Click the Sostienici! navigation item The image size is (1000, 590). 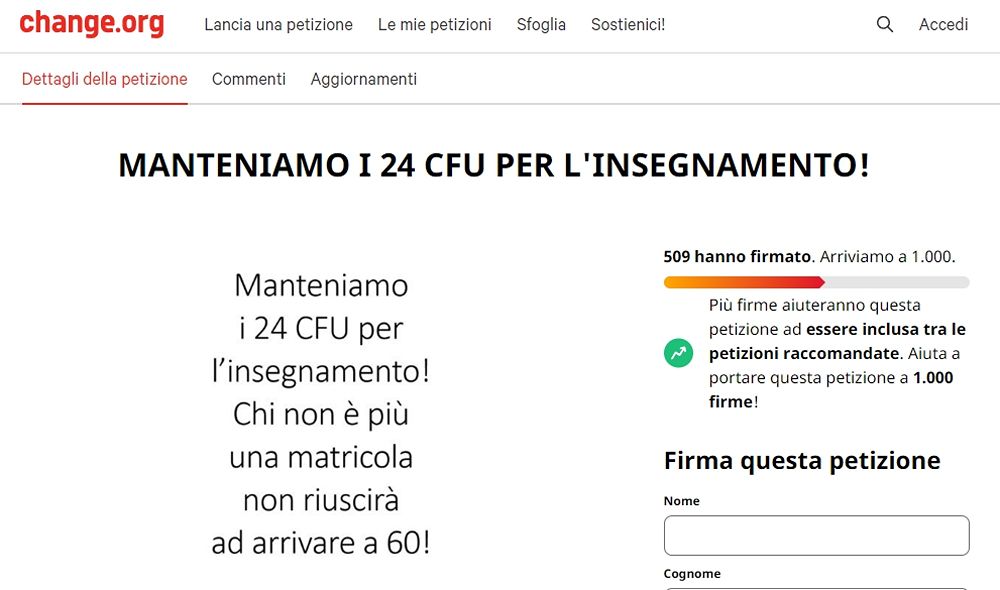pyautogui.click(x=628, y=24)
